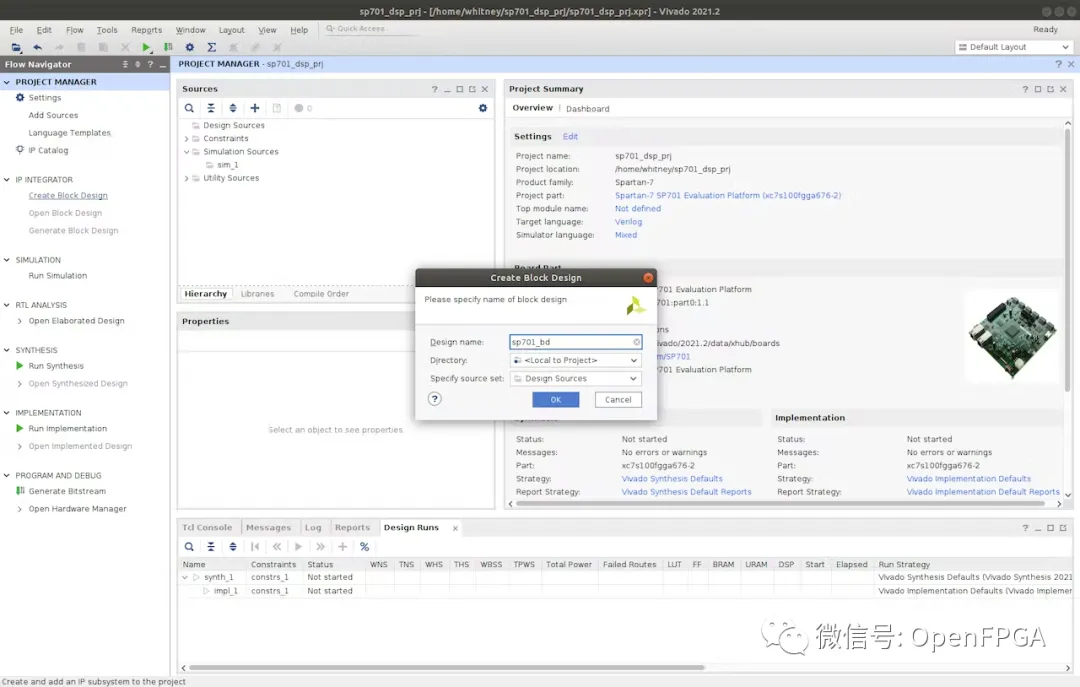This screenshot has height=687, width=1080.
Task: Open Sources panel gear settings
Action: [x=483, y=108]
